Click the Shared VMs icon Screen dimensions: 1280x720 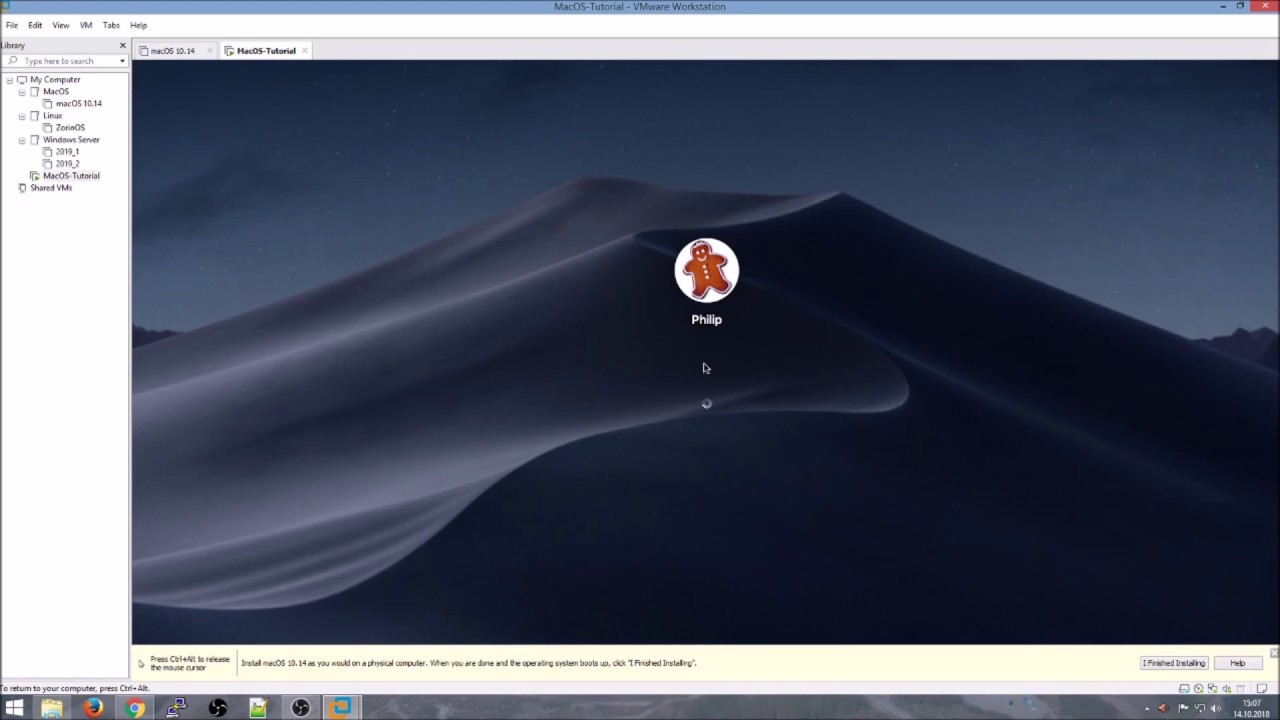[22, 188]
